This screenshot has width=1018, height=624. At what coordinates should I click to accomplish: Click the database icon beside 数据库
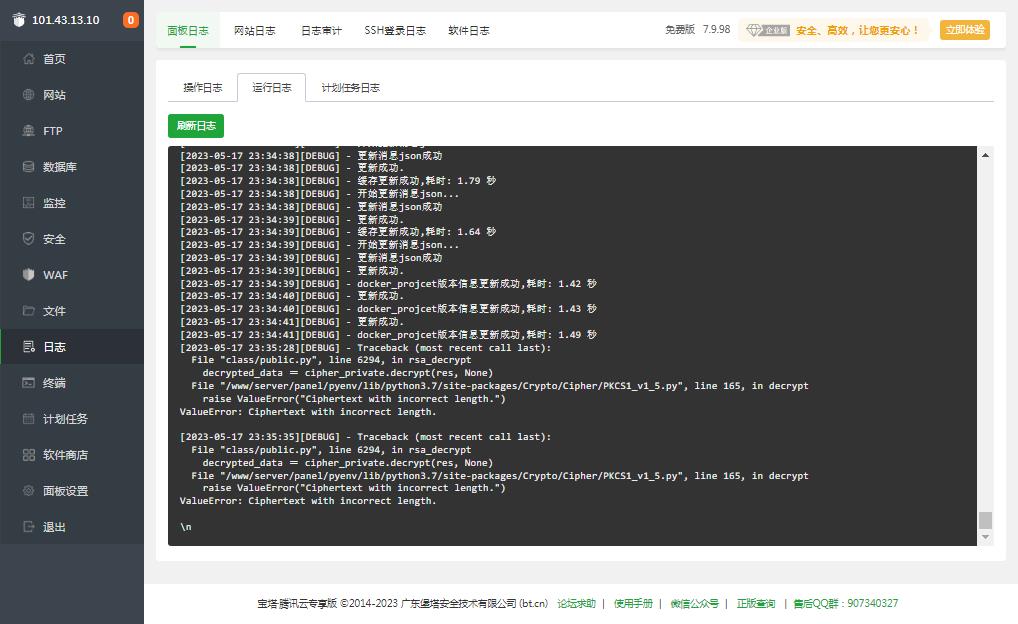(29, 167)
